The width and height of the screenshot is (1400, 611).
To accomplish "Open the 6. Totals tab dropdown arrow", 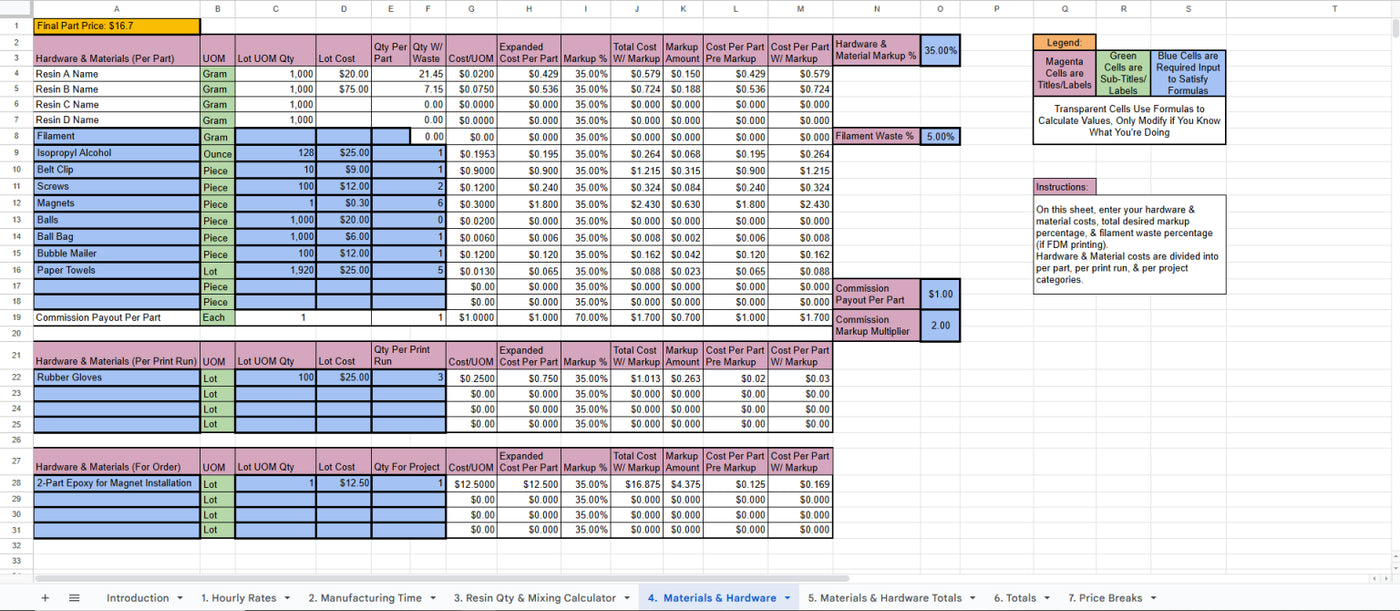I will [x=1047, y=598].
